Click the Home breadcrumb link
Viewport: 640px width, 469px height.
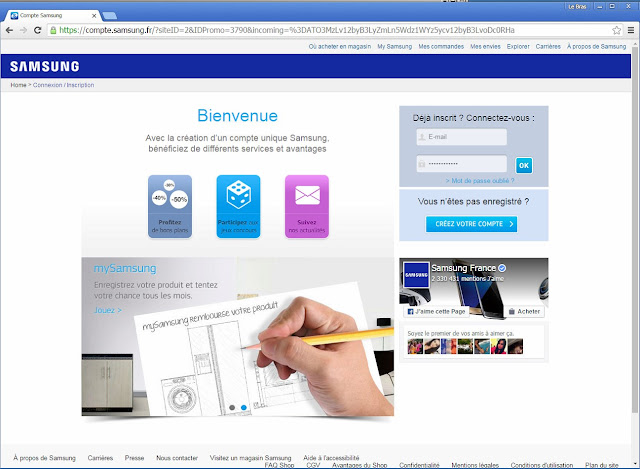click(18, 85)
